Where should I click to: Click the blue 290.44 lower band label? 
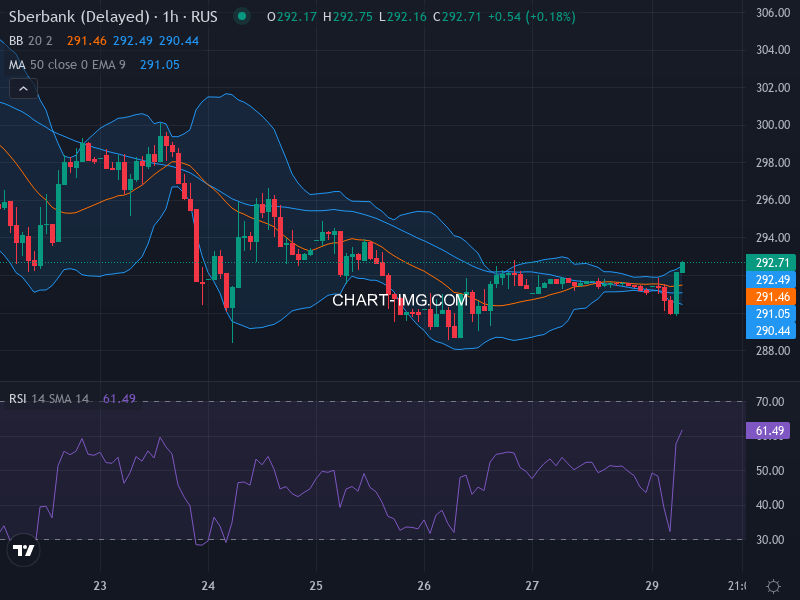tap(771, 331)
